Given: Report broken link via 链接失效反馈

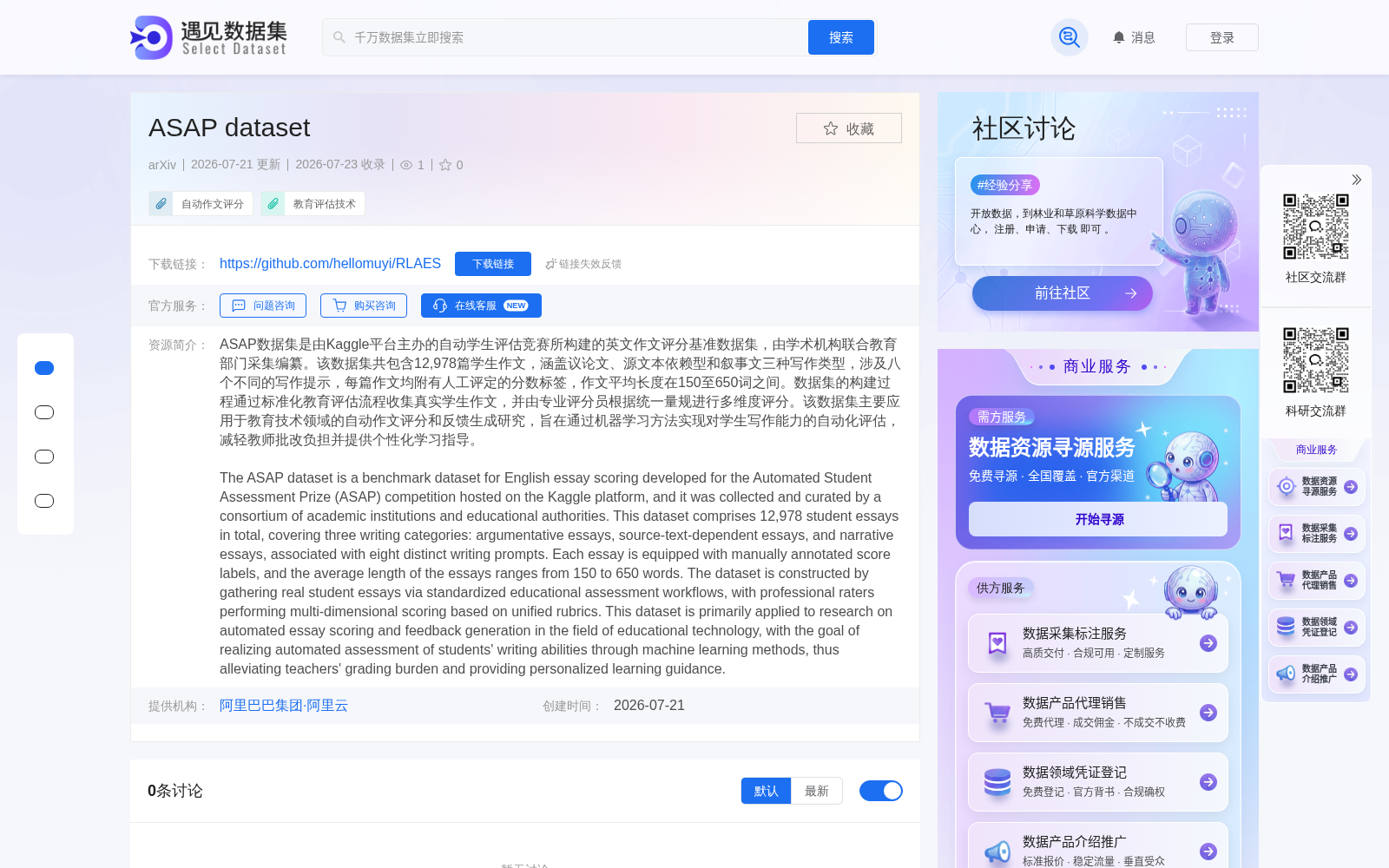Looking at the screenshot, I should (x=583, y=264).
